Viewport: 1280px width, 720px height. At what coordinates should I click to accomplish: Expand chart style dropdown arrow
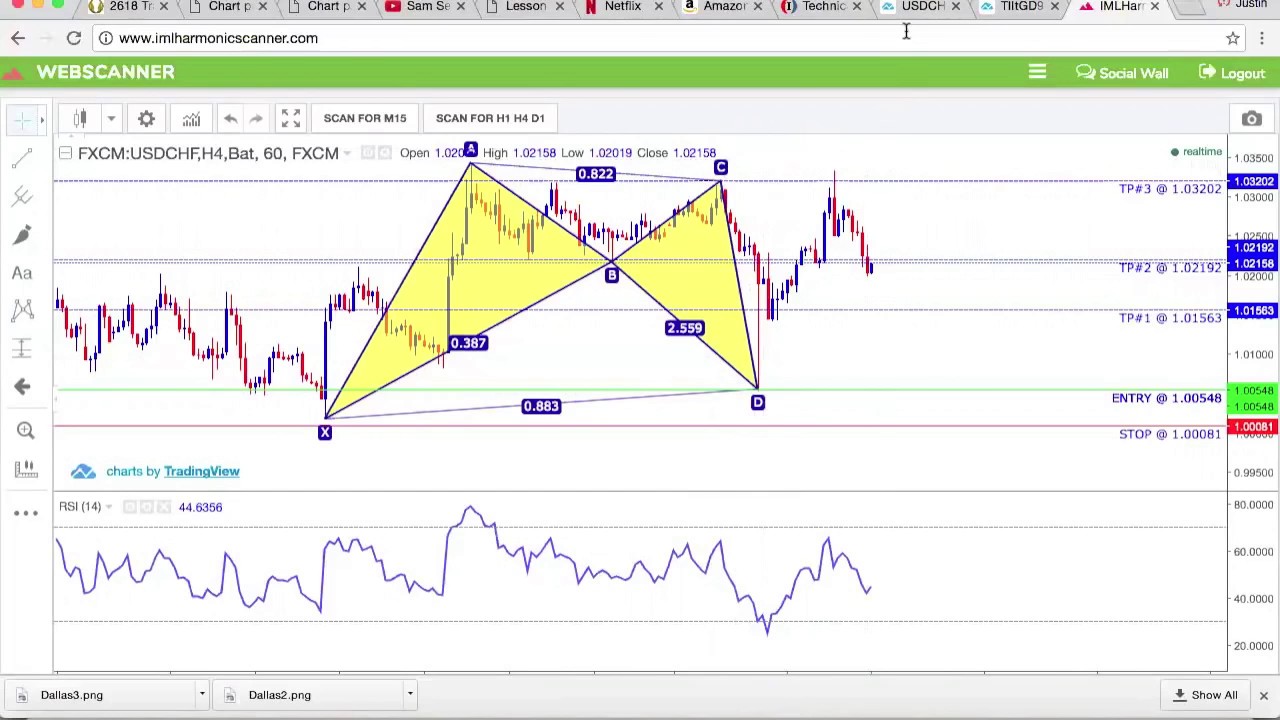(x=111, y=119)
